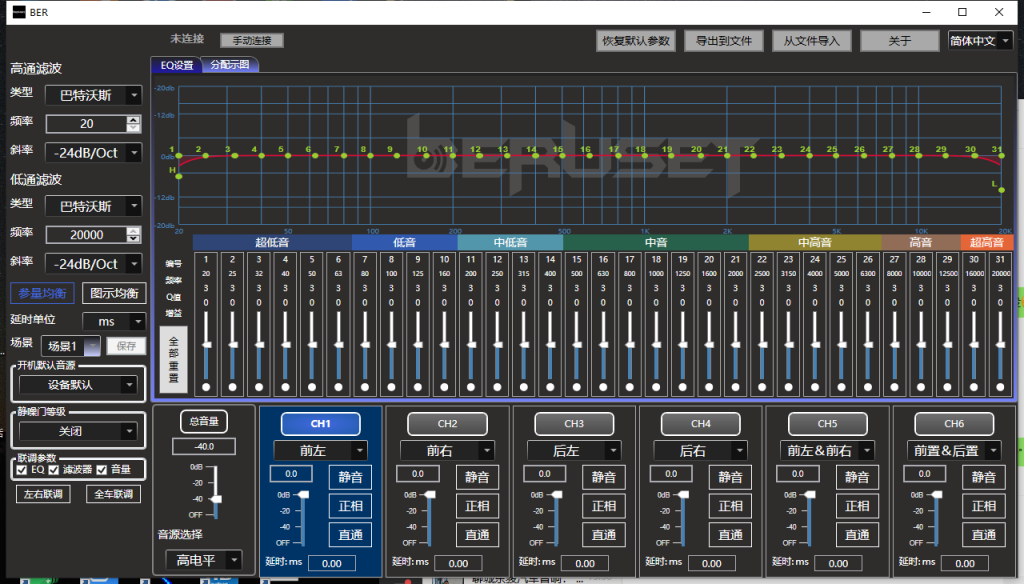
Task: Select the CH5 channel button
Action: (x=827, y=424)
